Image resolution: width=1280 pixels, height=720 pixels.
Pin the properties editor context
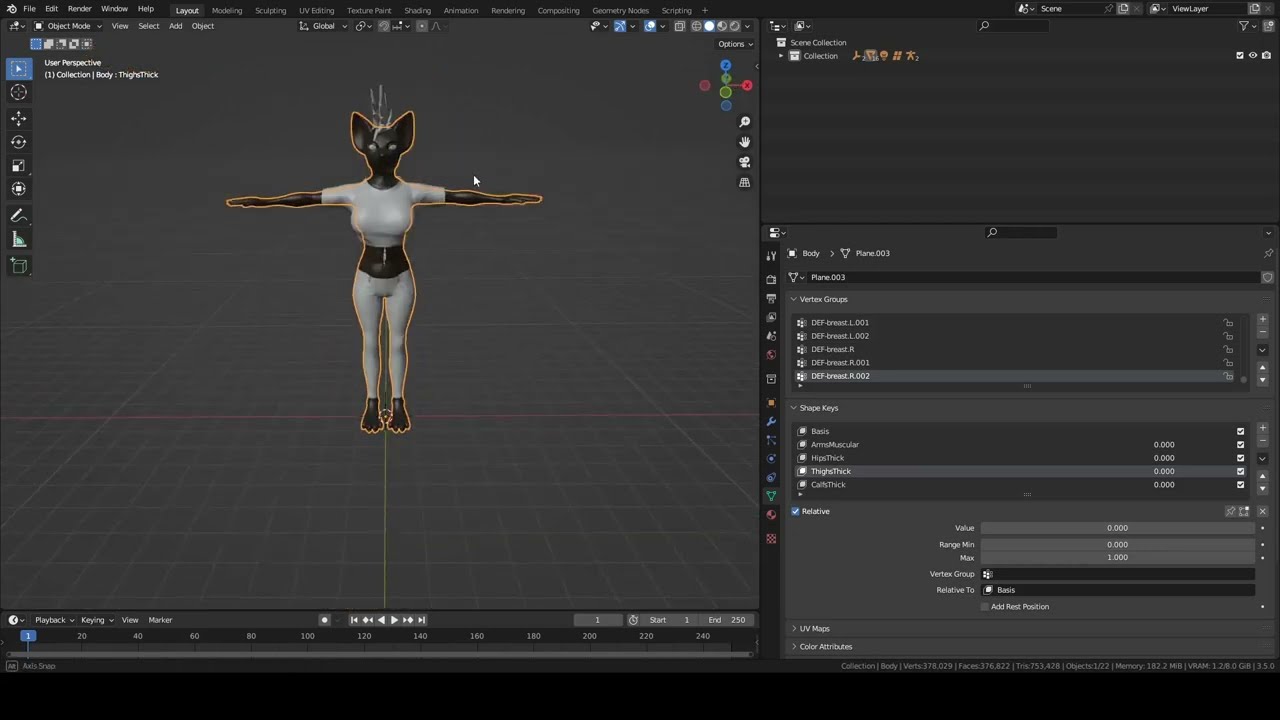pos(1268,253)
